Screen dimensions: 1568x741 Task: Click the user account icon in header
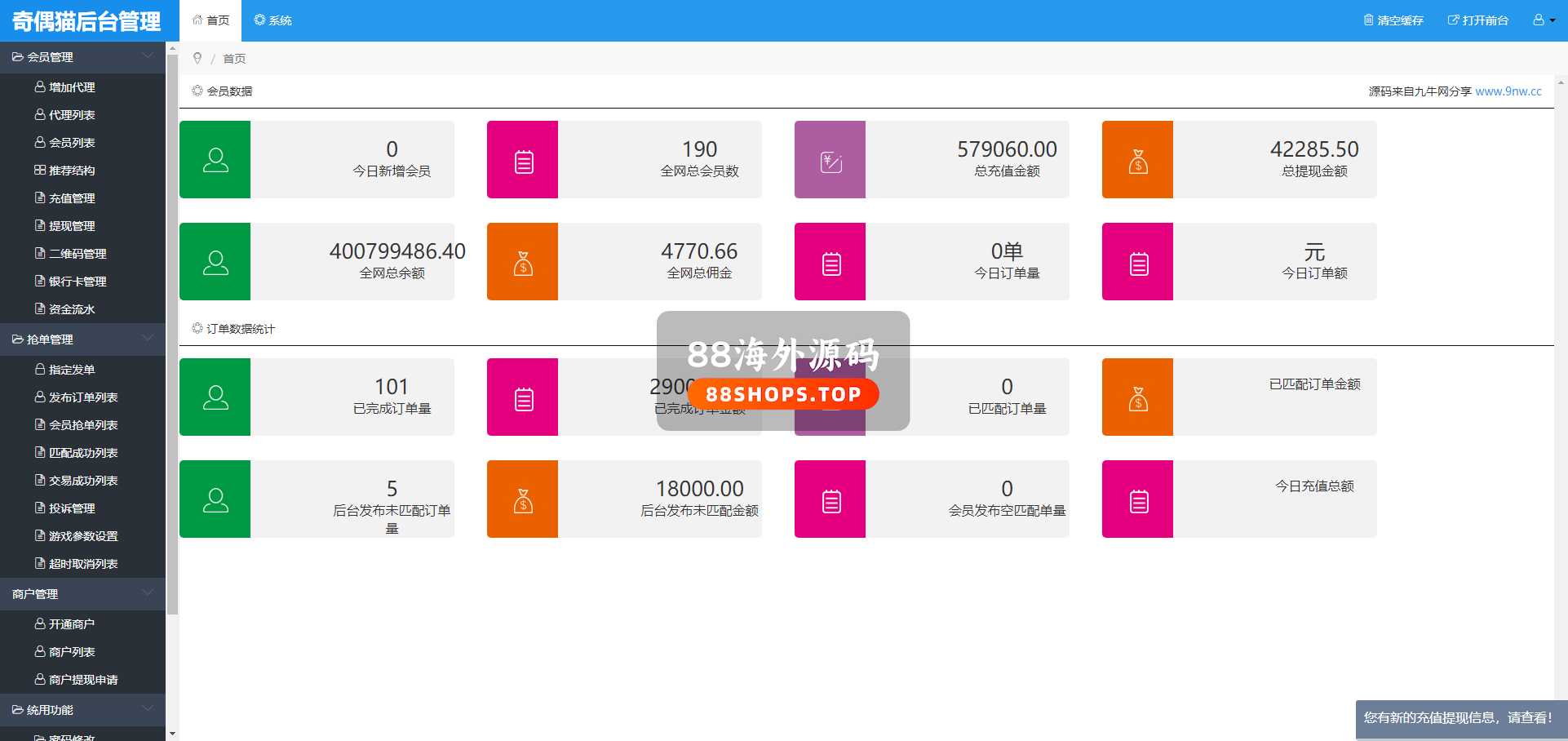pyautogui.click(x=1543, y=20)
